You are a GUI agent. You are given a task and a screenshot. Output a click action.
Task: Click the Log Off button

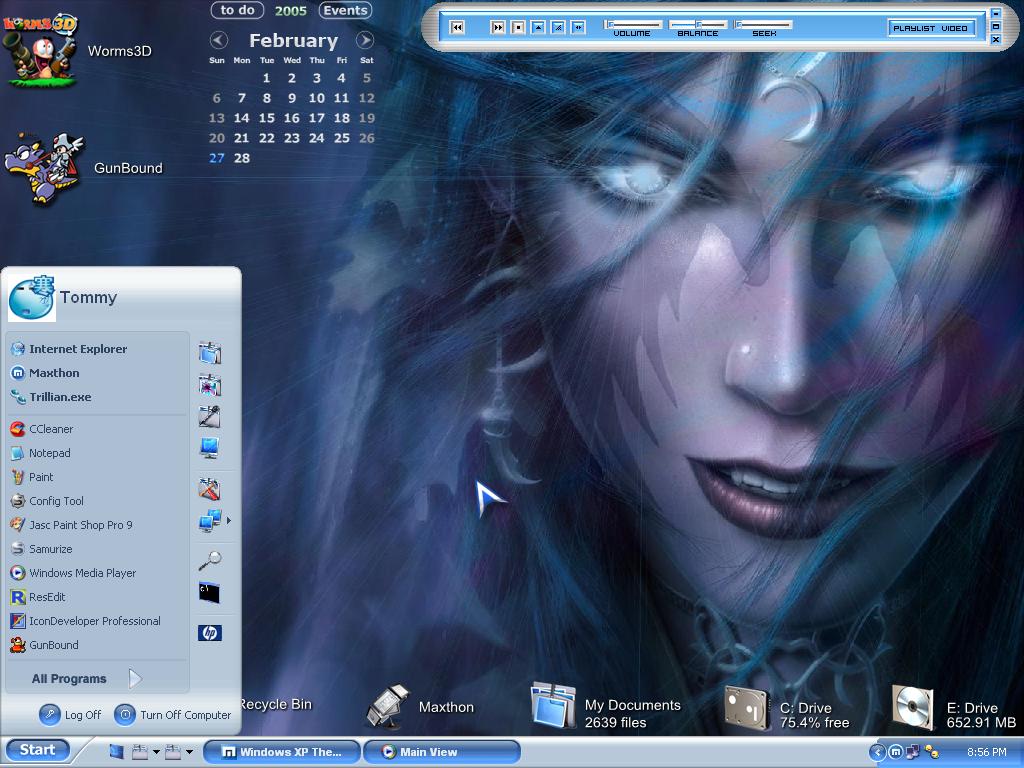pos(70,714)
